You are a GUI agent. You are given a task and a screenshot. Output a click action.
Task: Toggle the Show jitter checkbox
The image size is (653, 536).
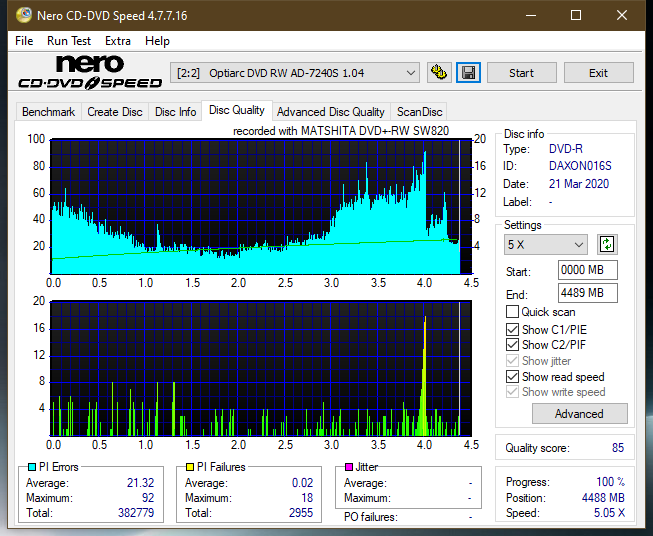[512, 361]
